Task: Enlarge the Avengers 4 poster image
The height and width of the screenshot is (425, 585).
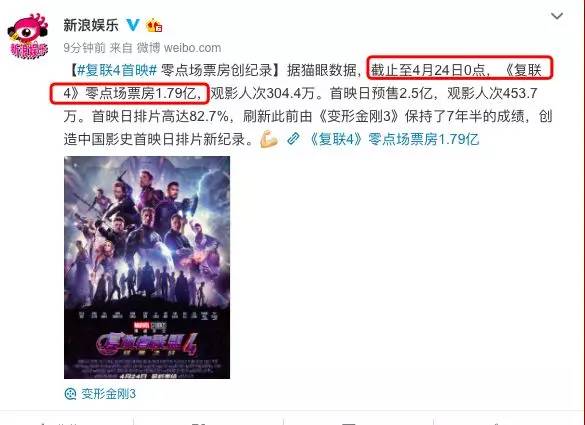Action: tap(147, 267)
